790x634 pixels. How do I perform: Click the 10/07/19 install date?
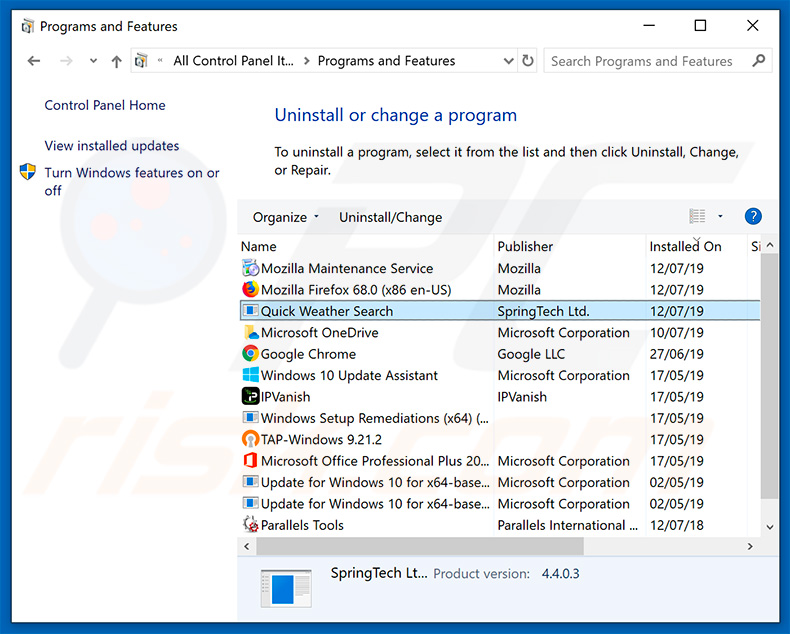pyautogui.click(x=676, y=333)
